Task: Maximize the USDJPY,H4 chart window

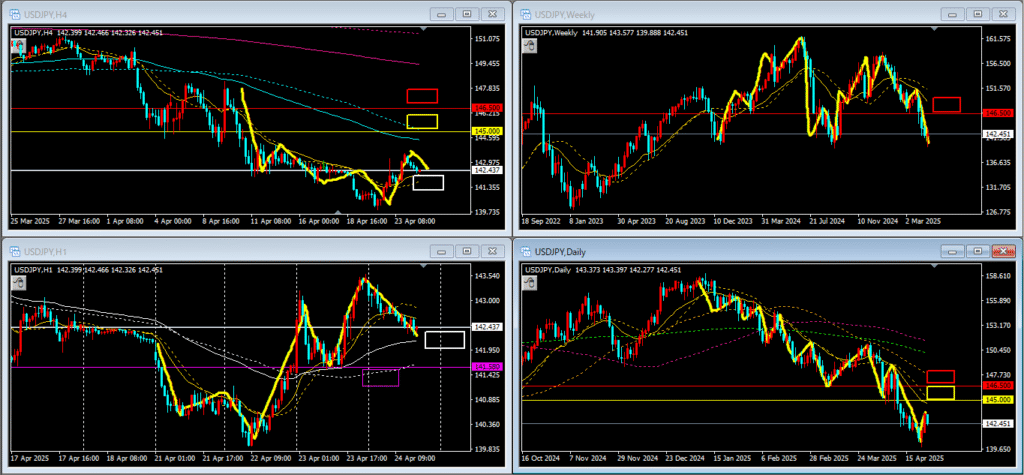Action: (x=467, y=14)
